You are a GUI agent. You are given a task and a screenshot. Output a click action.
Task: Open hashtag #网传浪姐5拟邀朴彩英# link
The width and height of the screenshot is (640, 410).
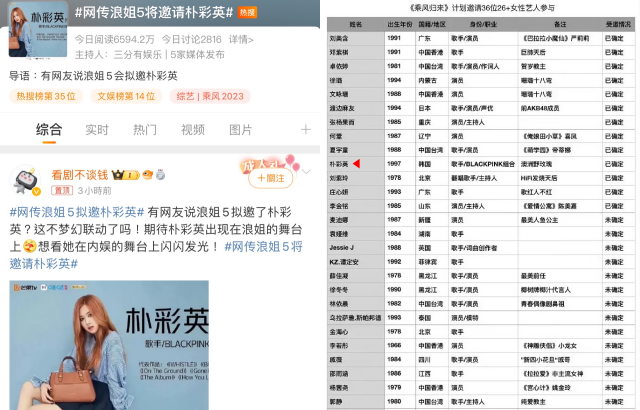(77, 212)
